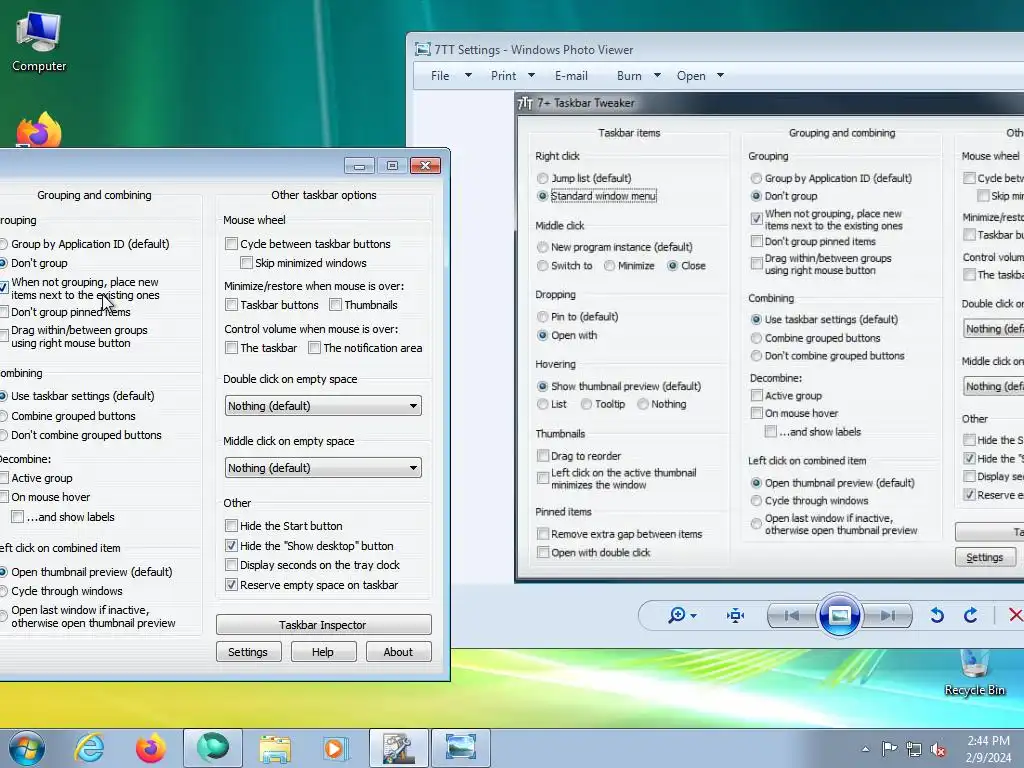Image resolution: width=1024 pixels, height=768 pixels.
Task: Switch to Photo Viewer taskbar button
Action: click(460, 748)
